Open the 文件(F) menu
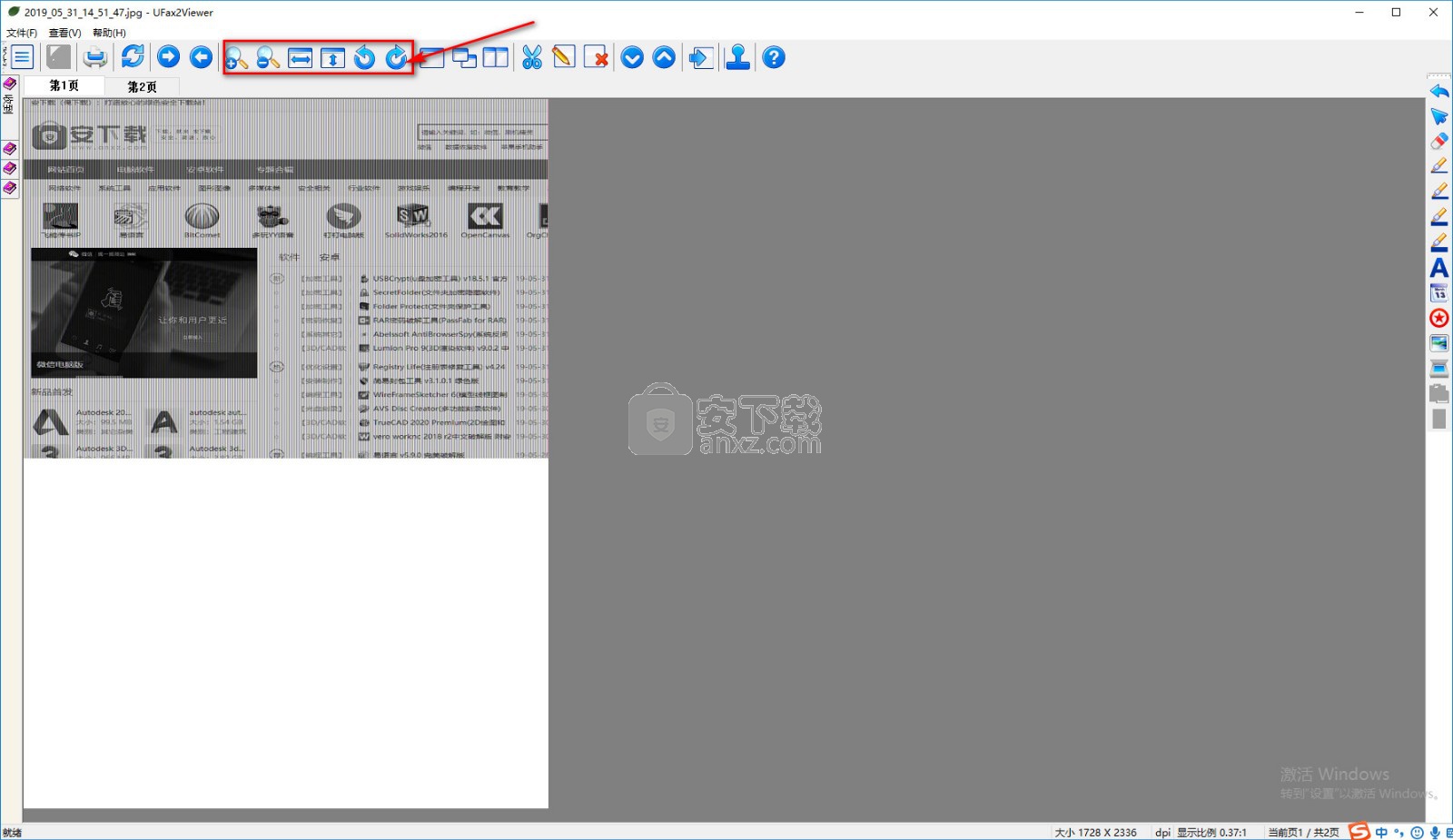 coord(22,33)
